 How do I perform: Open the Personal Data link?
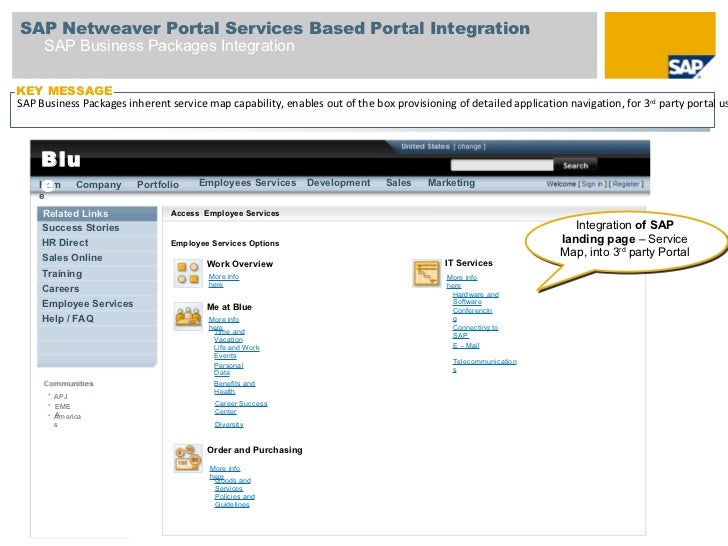click(x=228, y=369)
